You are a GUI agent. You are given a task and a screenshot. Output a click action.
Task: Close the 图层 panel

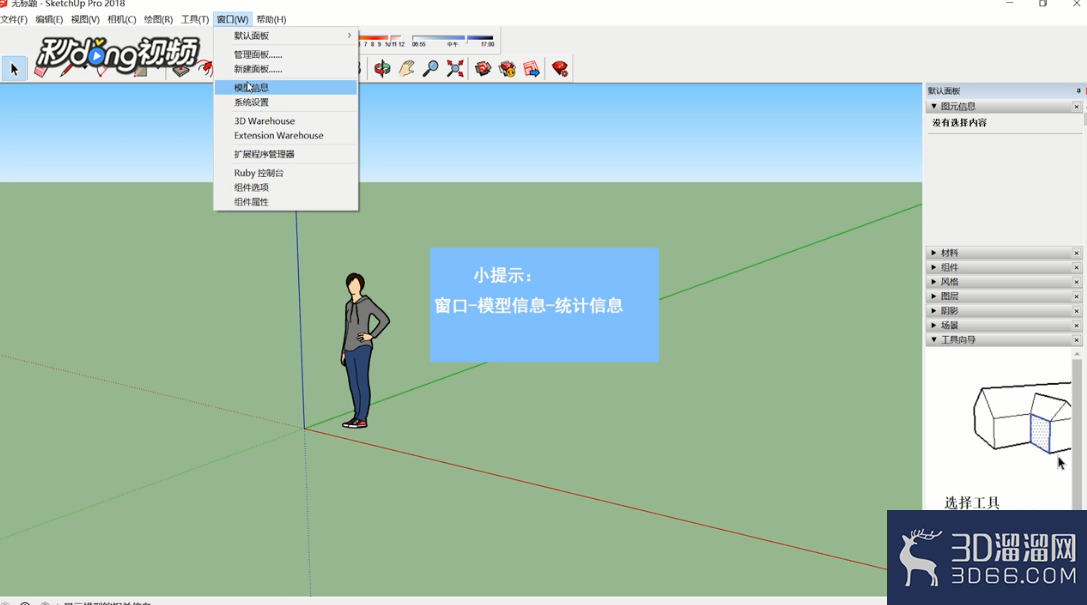[1077, 297]
